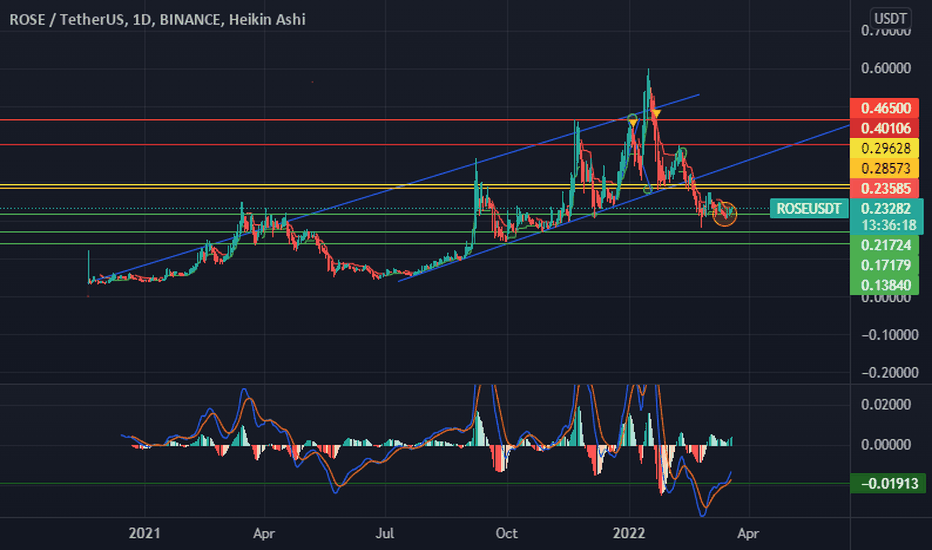Click the left yellow triangle marker near peak
This screenshot has height=550, width=932.
(x=633, y=123)
